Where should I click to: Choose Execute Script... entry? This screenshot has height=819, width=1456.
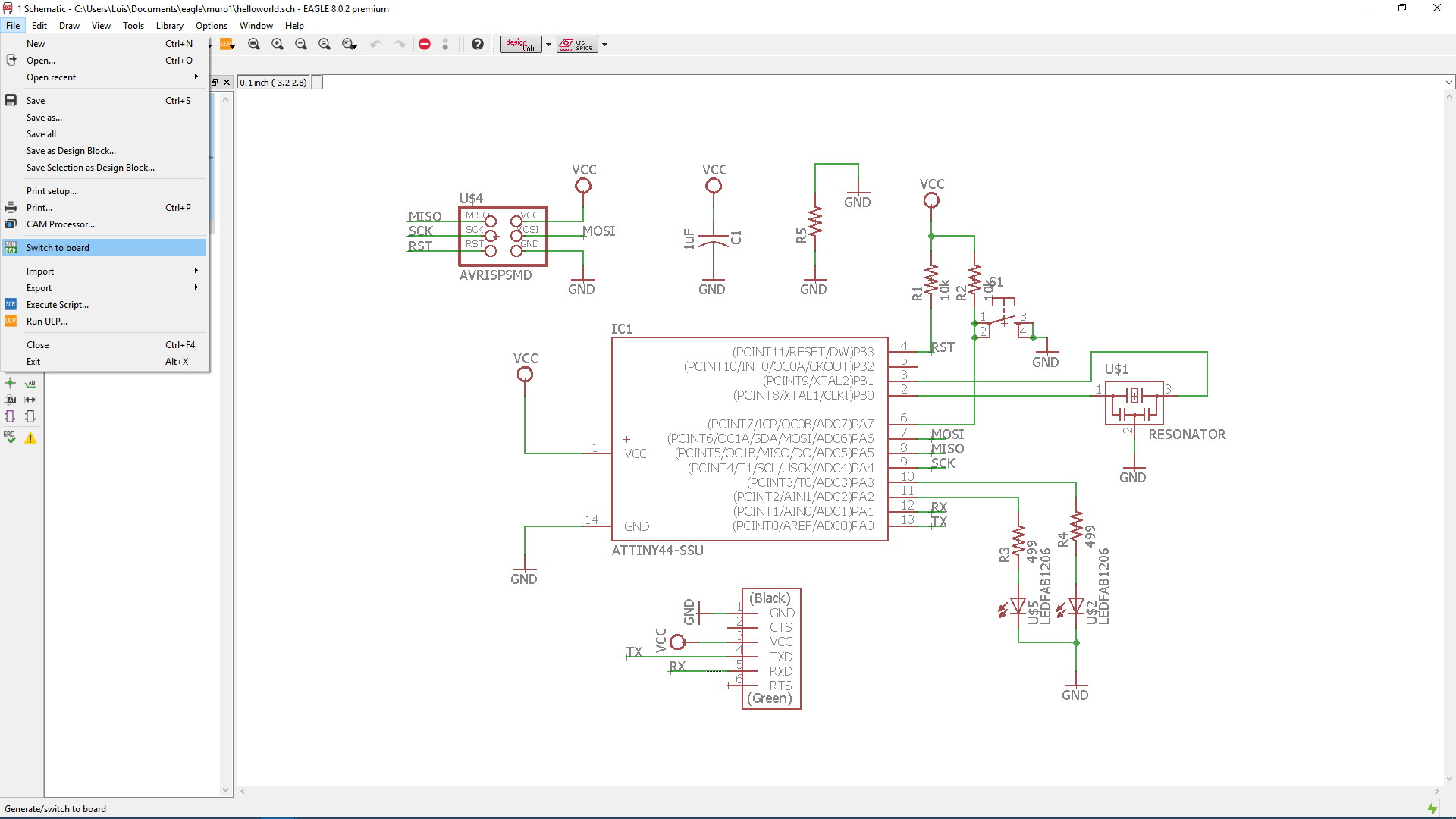105,304
